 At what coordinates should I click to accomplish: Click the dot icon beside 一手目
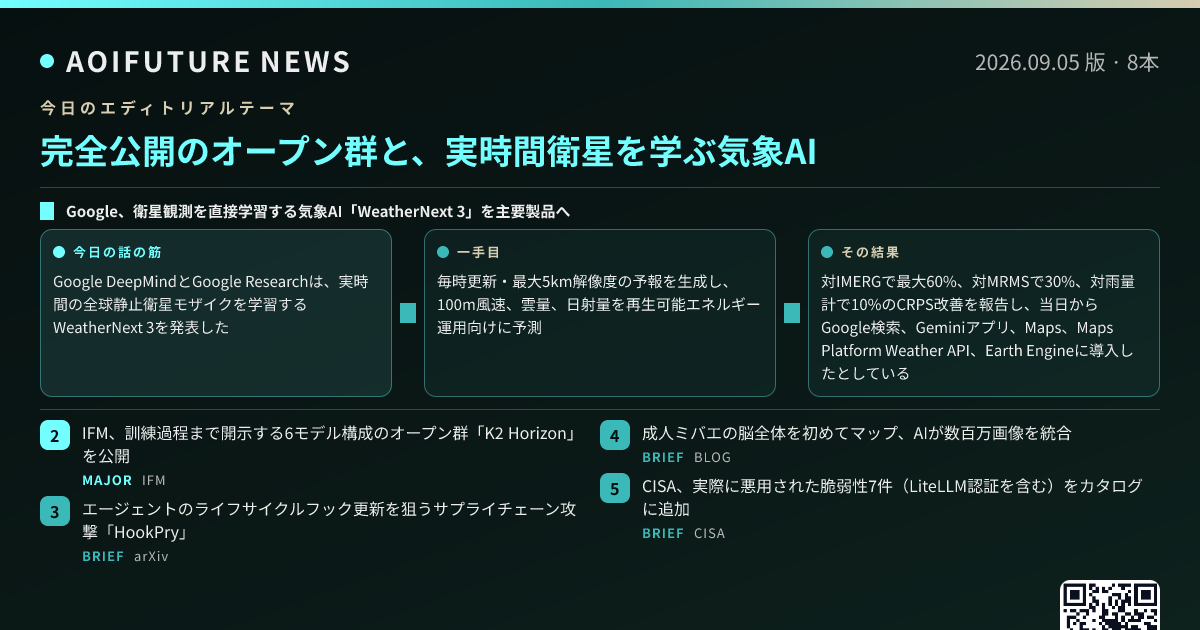point(442,252)
